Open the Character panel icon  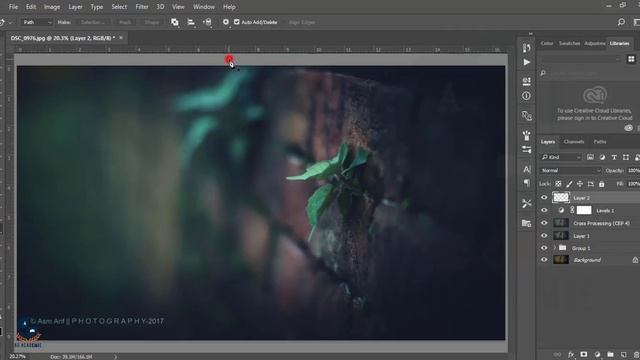tap(527, 169)
